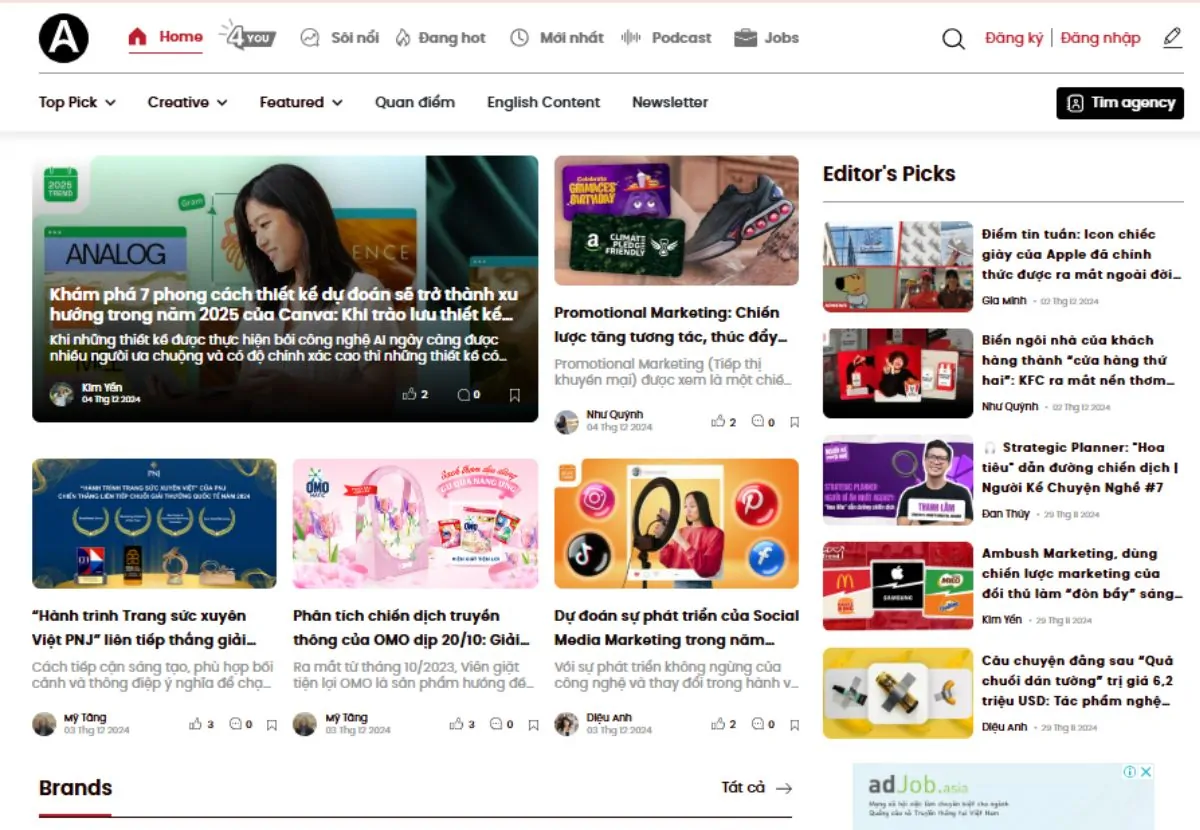Image resolution: width=1200 pixels, height=830 pixels.
Task: Open comments on the OMO article
Action: click(x=496, y=724)
